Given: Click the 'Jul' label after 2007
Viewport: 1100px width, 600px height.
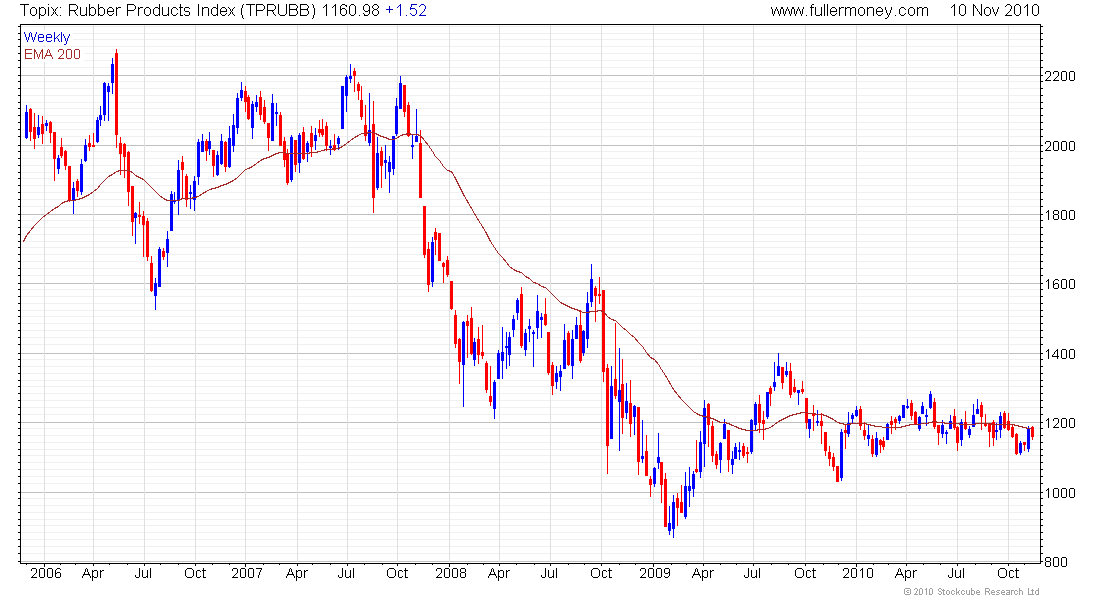Looking at the screenshot, I should click(346, 573).
